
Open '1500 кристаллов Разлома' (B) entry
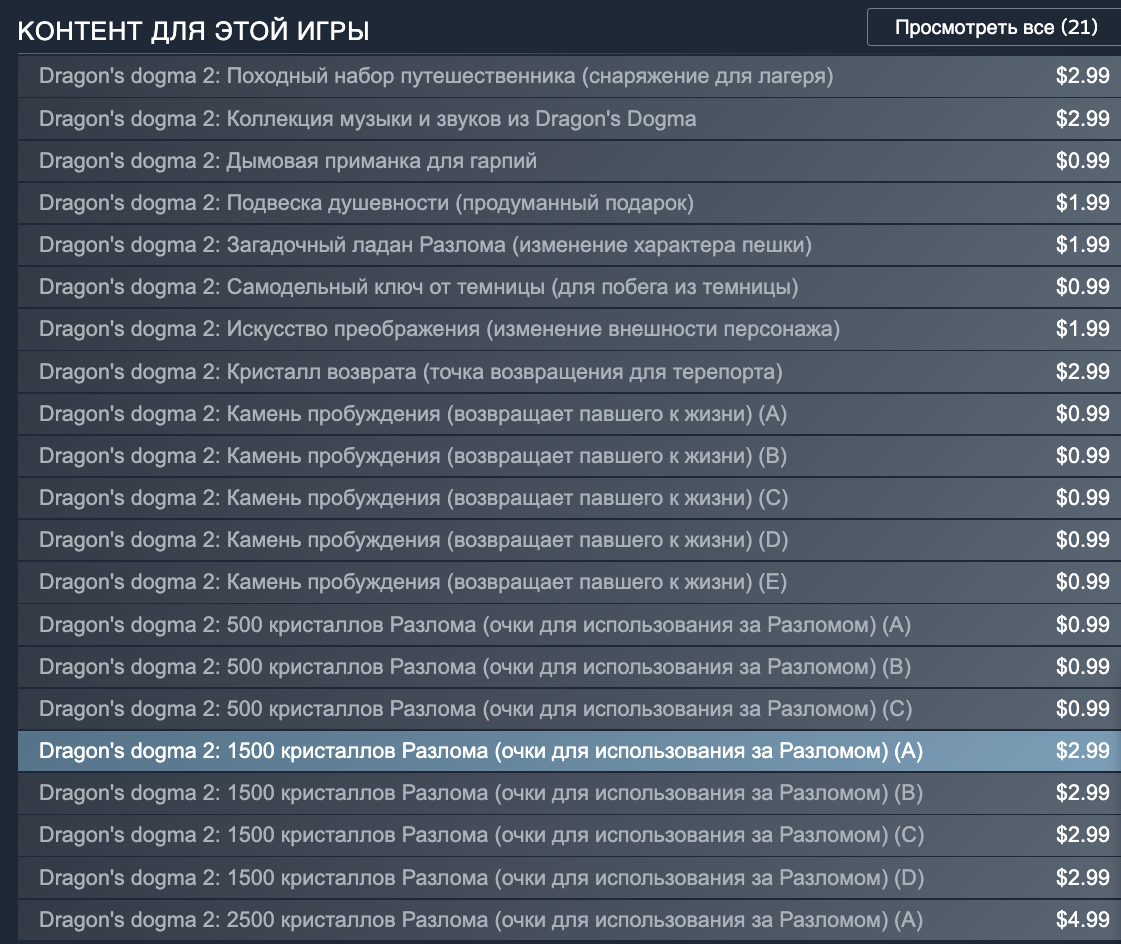tap(569, 793)
